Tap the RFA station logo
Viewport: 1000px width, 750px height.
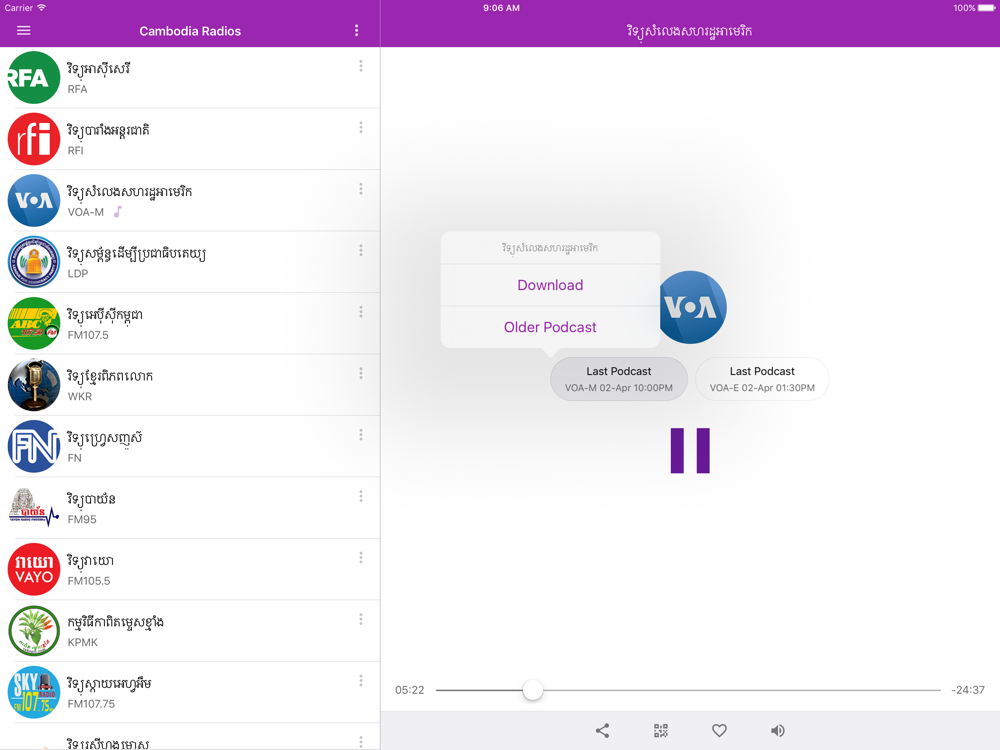click(34, 78)
